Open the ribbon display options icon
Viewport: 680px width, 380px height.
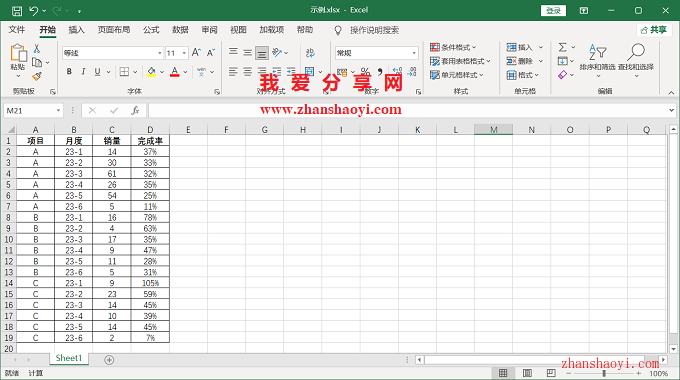[584, 10]
